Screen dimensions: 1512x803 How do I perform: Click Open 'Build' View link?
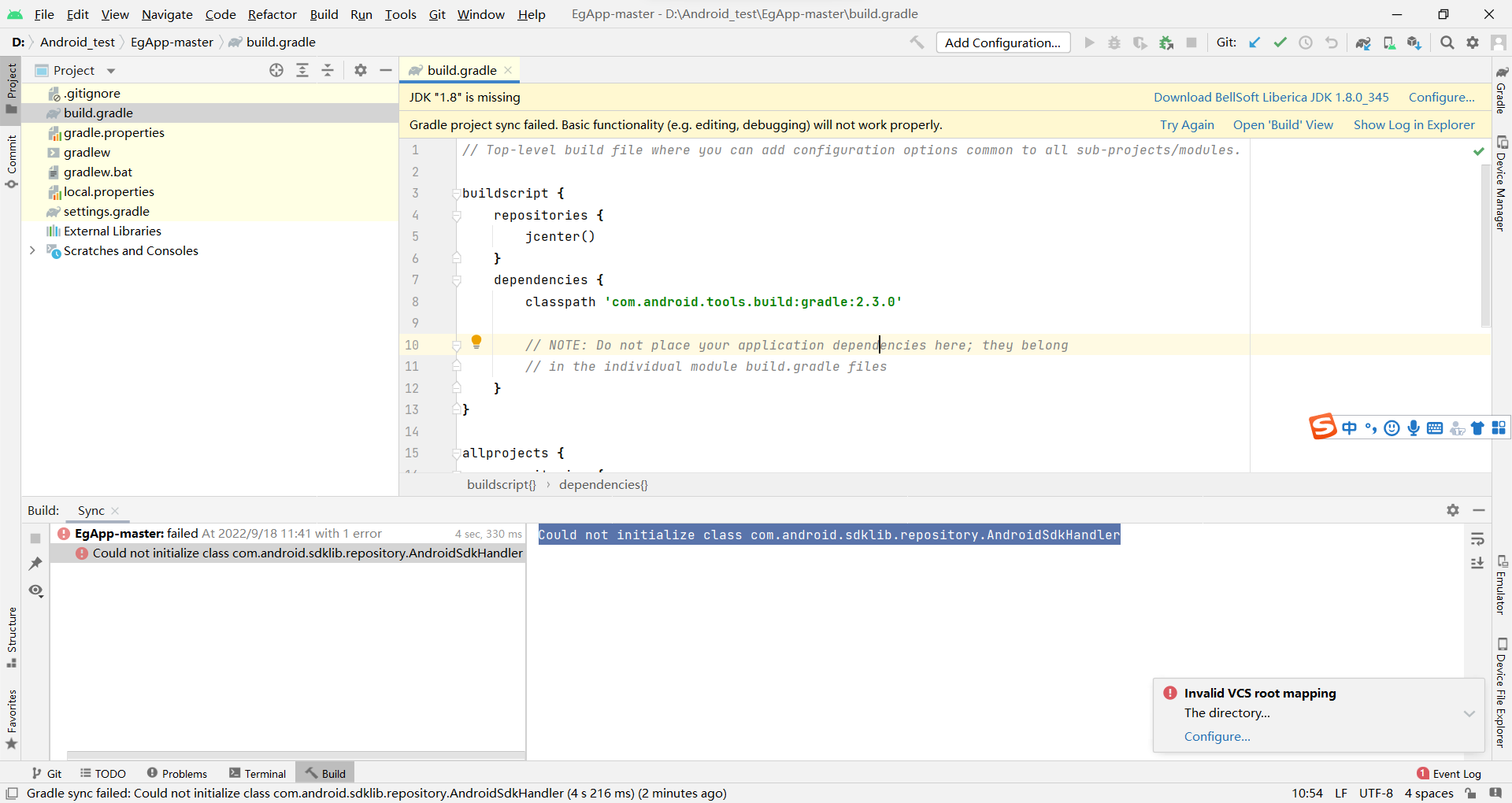tap(1283, 124)
